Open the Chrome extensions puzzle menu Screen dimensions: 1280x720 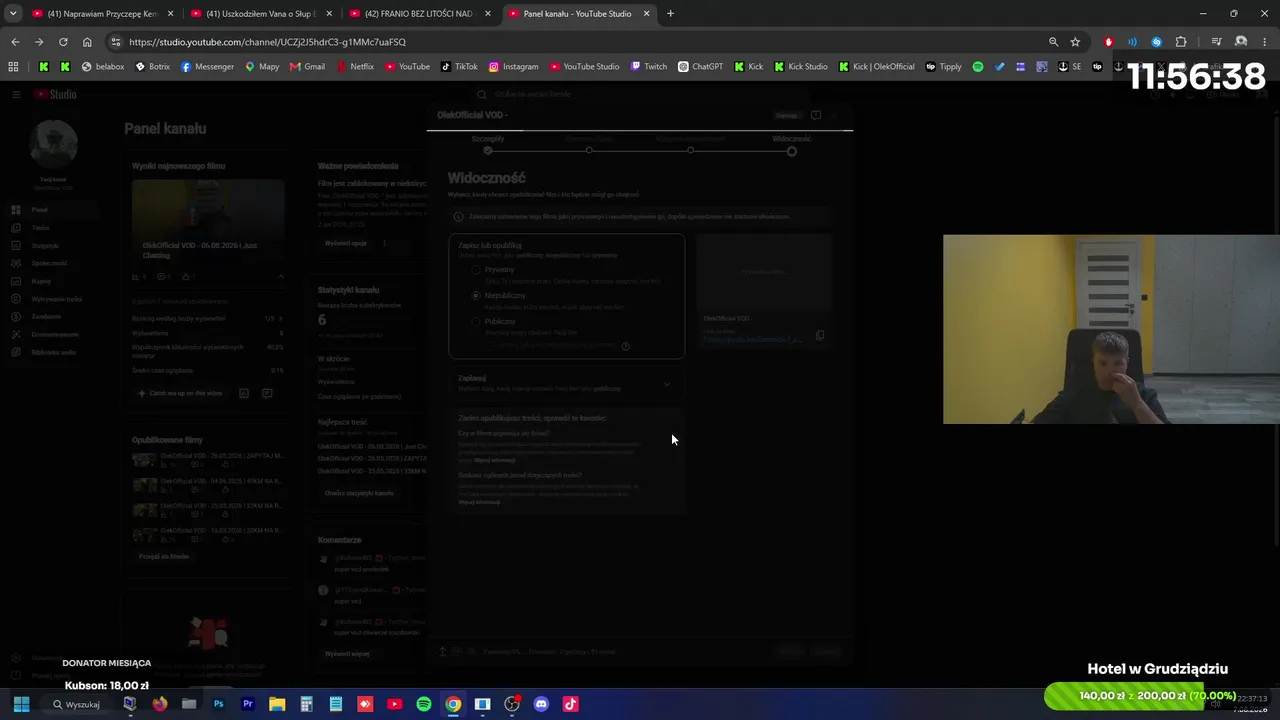click(1181, 42)
